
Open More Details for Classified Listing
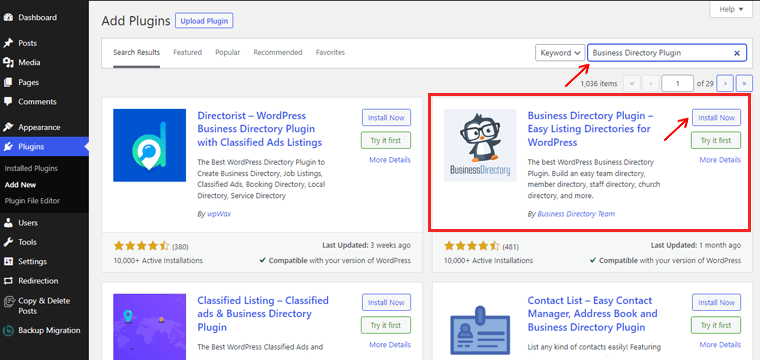[390, 344]
